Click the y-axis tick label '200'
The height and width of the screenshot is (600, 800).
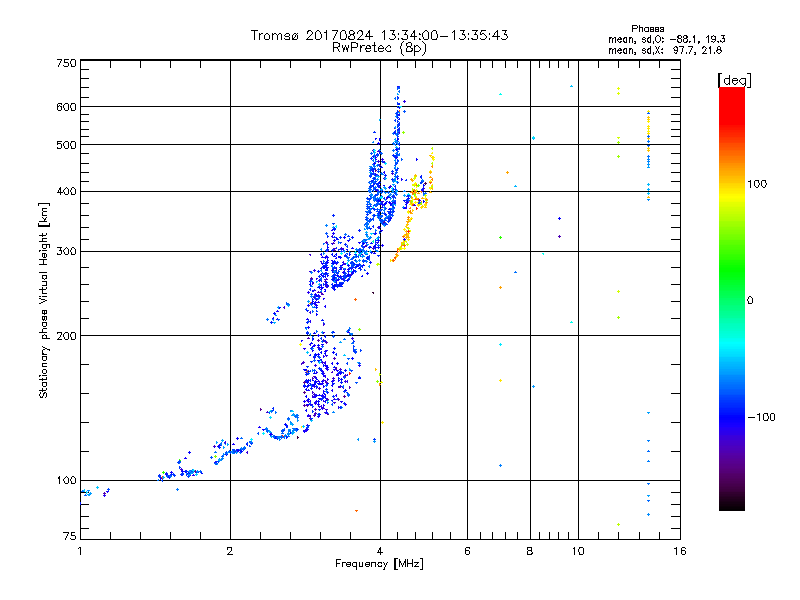[66, 336]
